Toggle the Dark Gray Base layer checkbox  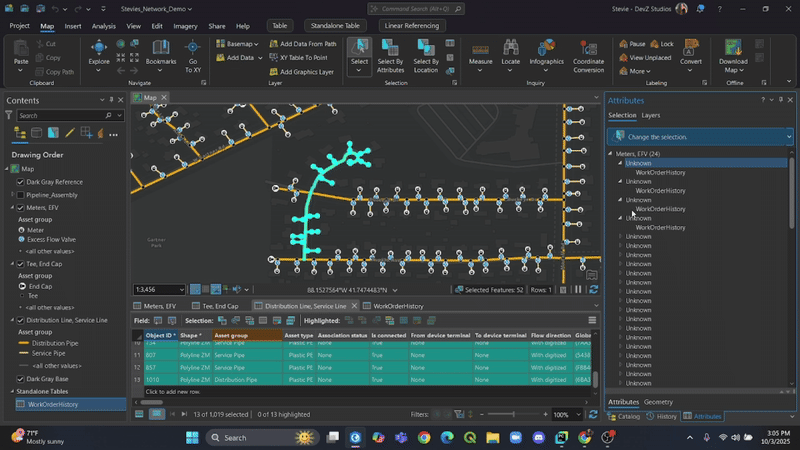click(x=20, y=379)
